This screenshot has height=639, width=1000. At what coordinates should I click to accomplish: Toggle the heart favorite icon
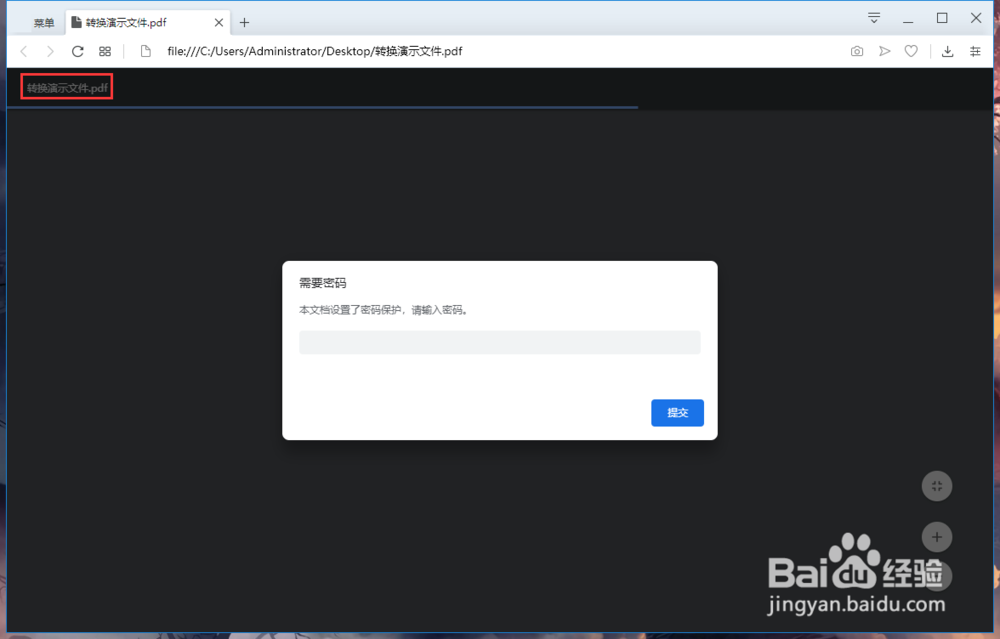(911, 50)
